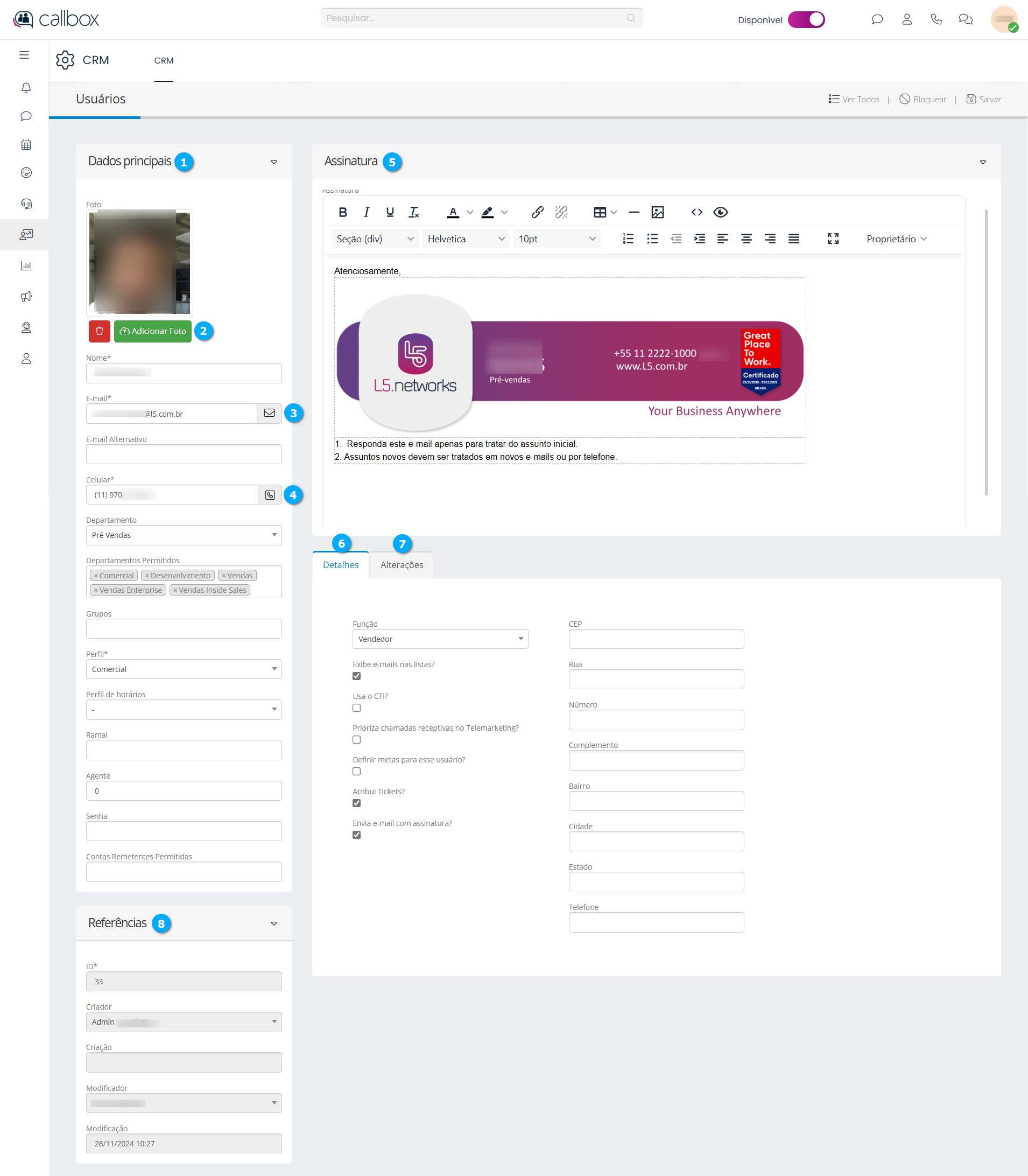The width and height of the screenshot is (1028, 1176).
Task: Click the envelope icon beside E-mail
Action: (269, 413)
